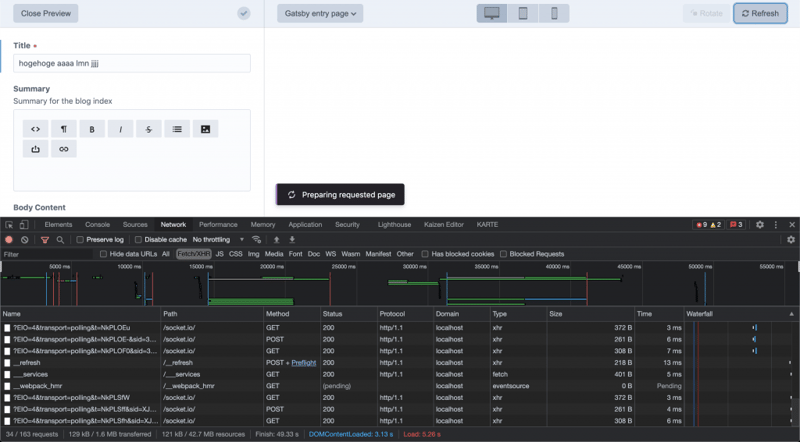
Task: Sort requests by the Status column header
Action: pos(333,314)
